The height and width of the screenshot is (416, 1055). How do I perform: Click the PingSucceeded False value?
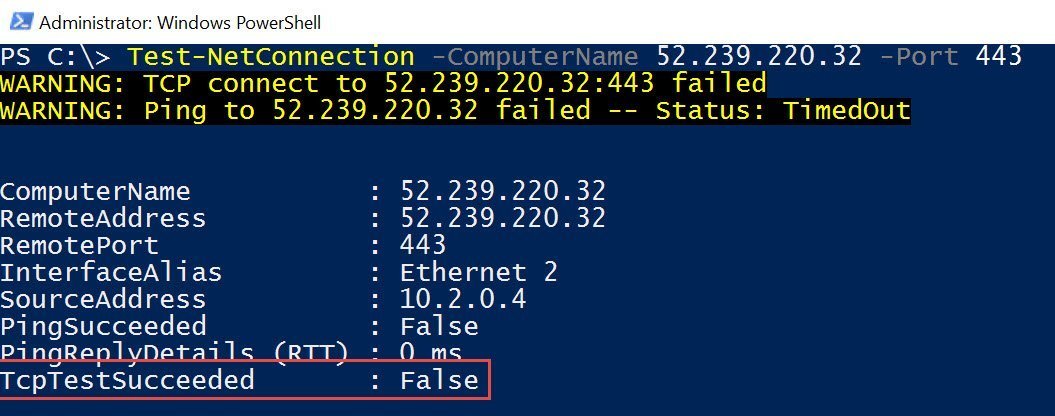pyautogui.click(x=439, y=326)
